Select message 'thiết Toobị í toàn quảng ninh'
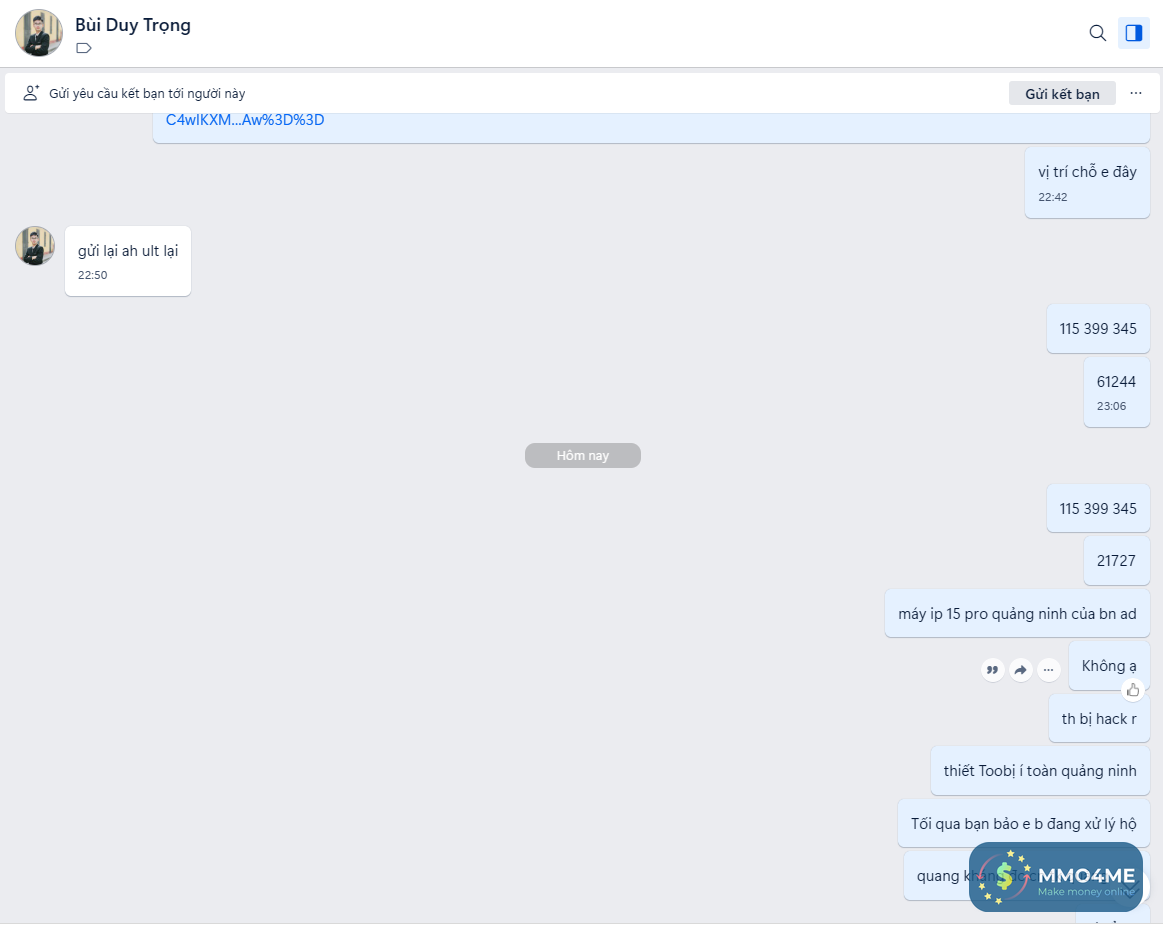This screenshot has width=1163, height=930. pos(1040,771)
